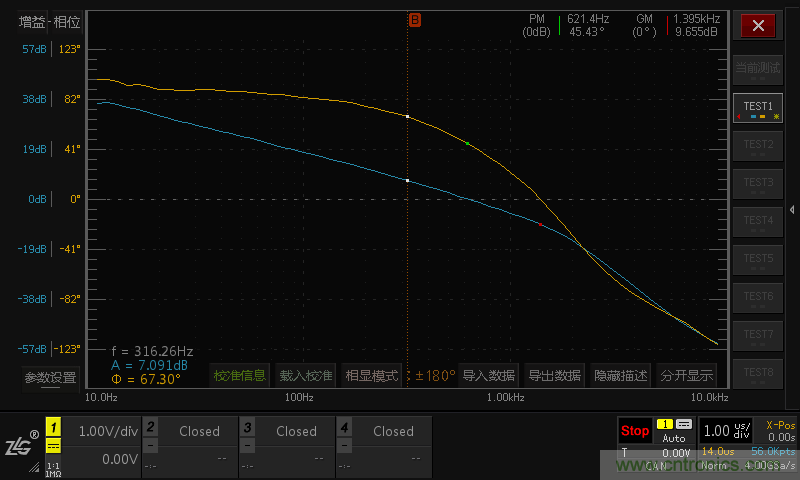Click the red Stop run indicator
800x480 pixels.
(x=635, y=431)
